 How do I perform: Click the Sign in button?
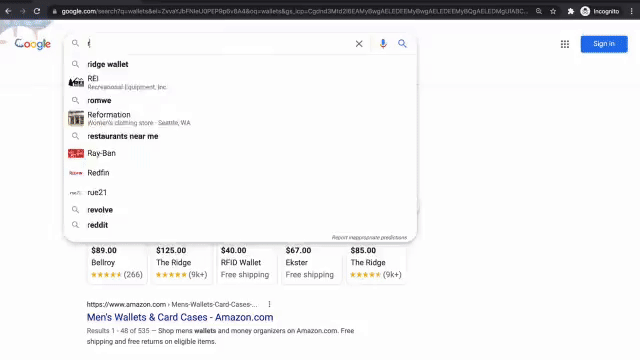point(604,44)
